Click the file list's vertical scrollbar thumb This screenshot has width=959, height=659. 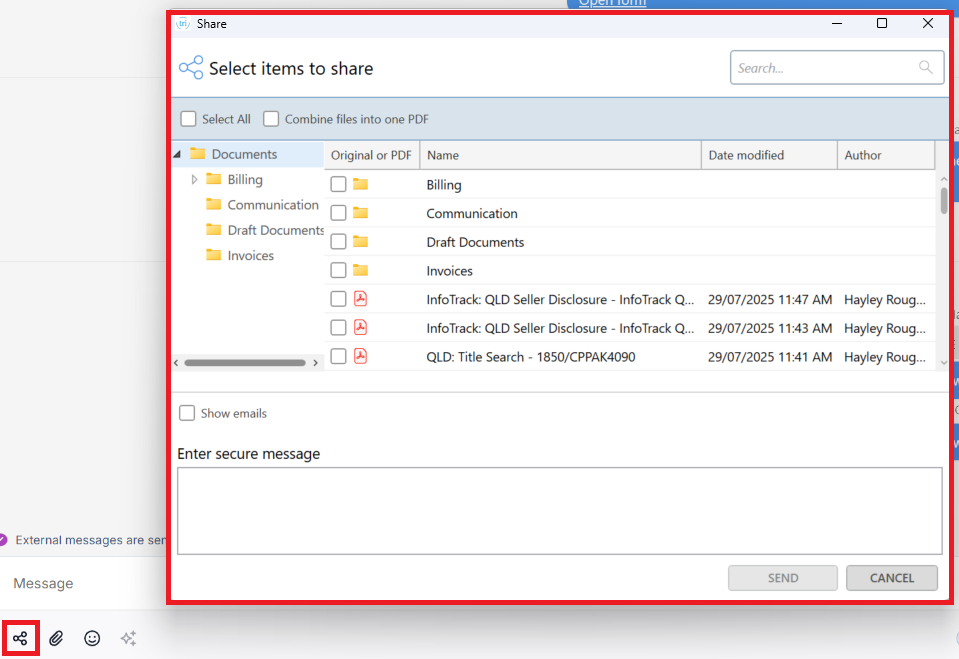point(944,201)
